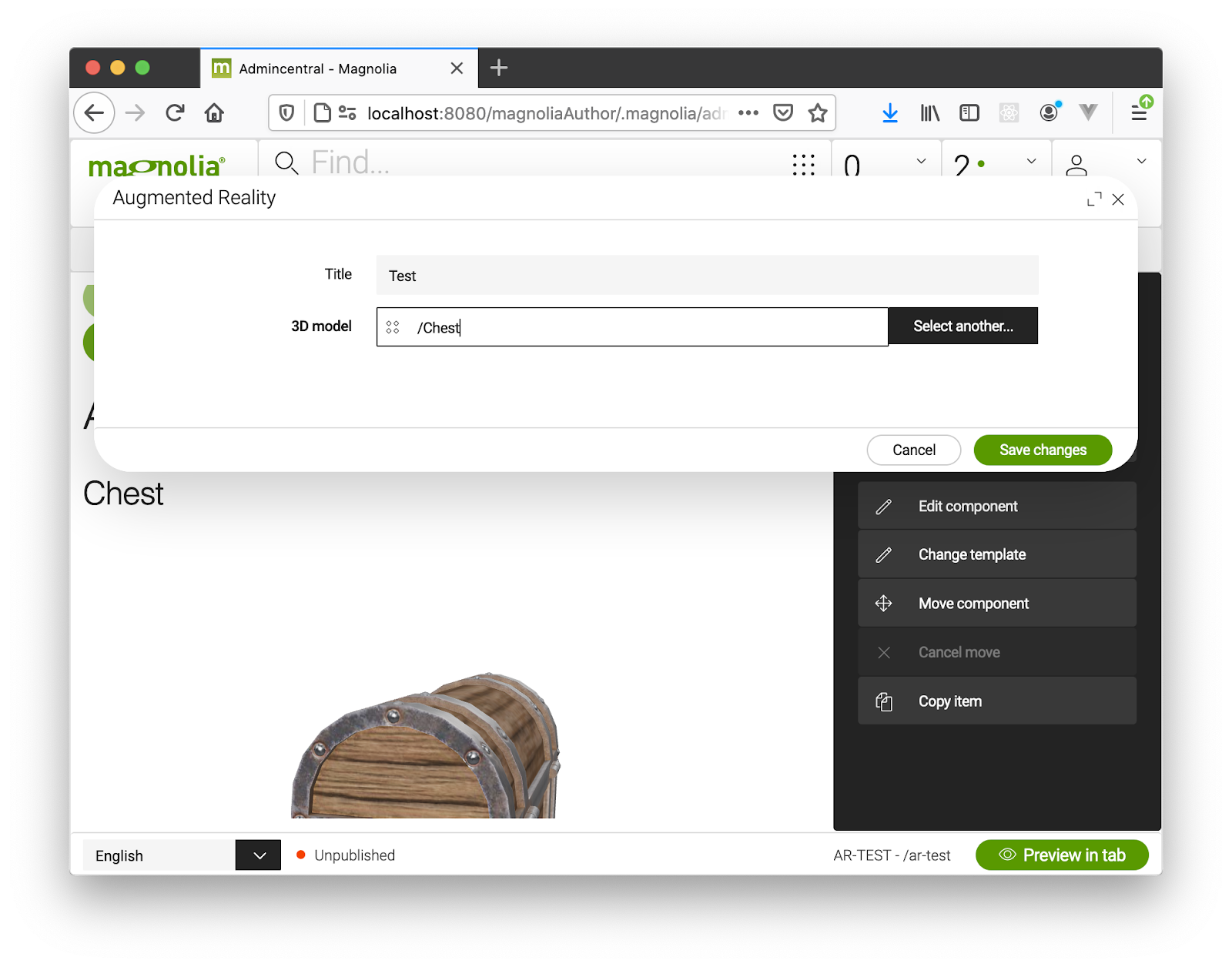Click the Magnolia app launcher grid icon
Image resolution: width=1232 pixels, height=967 pixels.
coord(803,164)
